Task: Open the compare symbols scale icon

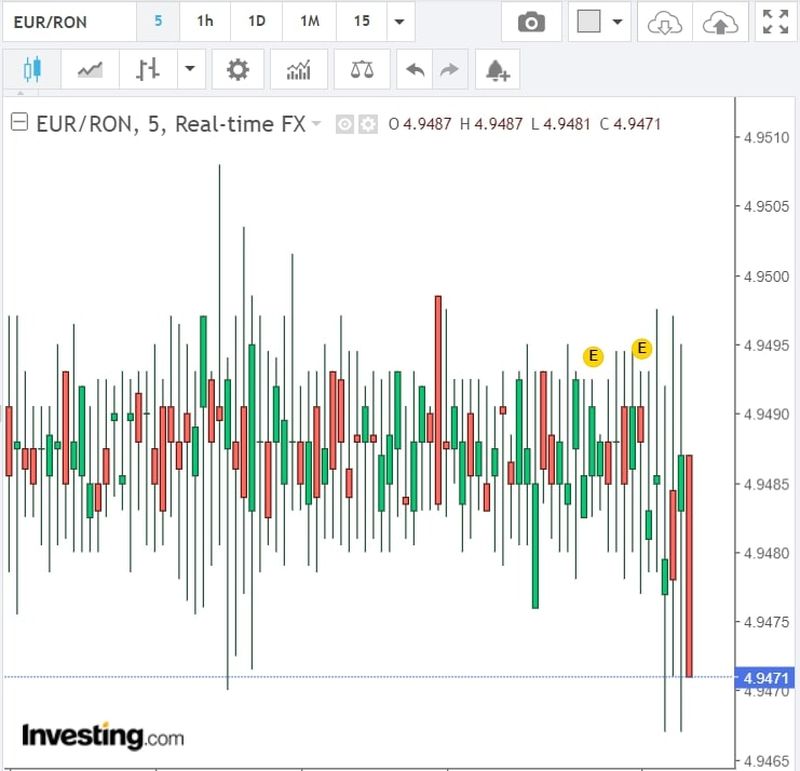Action: [361, 70]
